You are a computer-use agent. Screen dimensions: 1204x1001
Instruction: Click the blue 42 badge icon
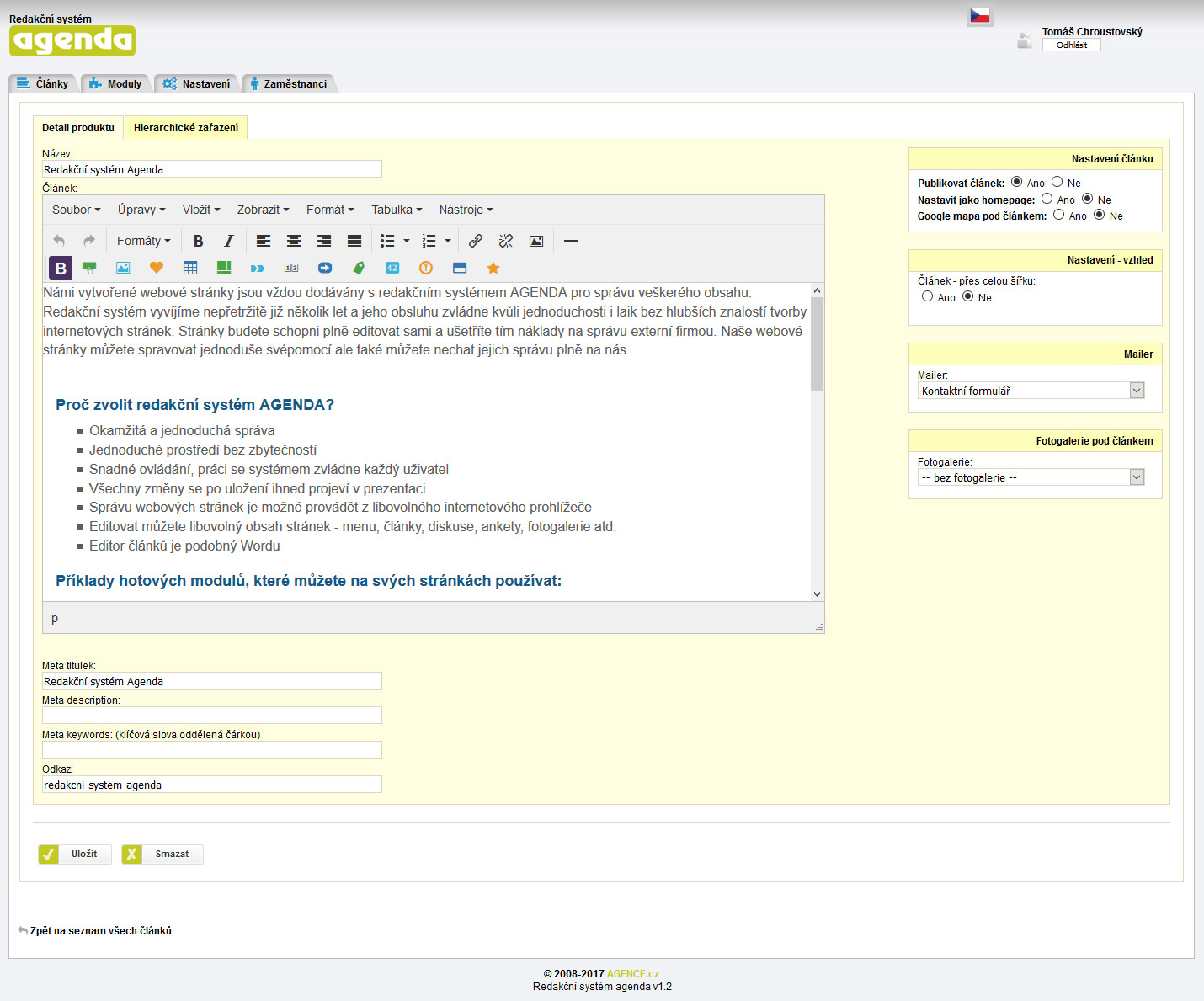[x=392, y=268]
